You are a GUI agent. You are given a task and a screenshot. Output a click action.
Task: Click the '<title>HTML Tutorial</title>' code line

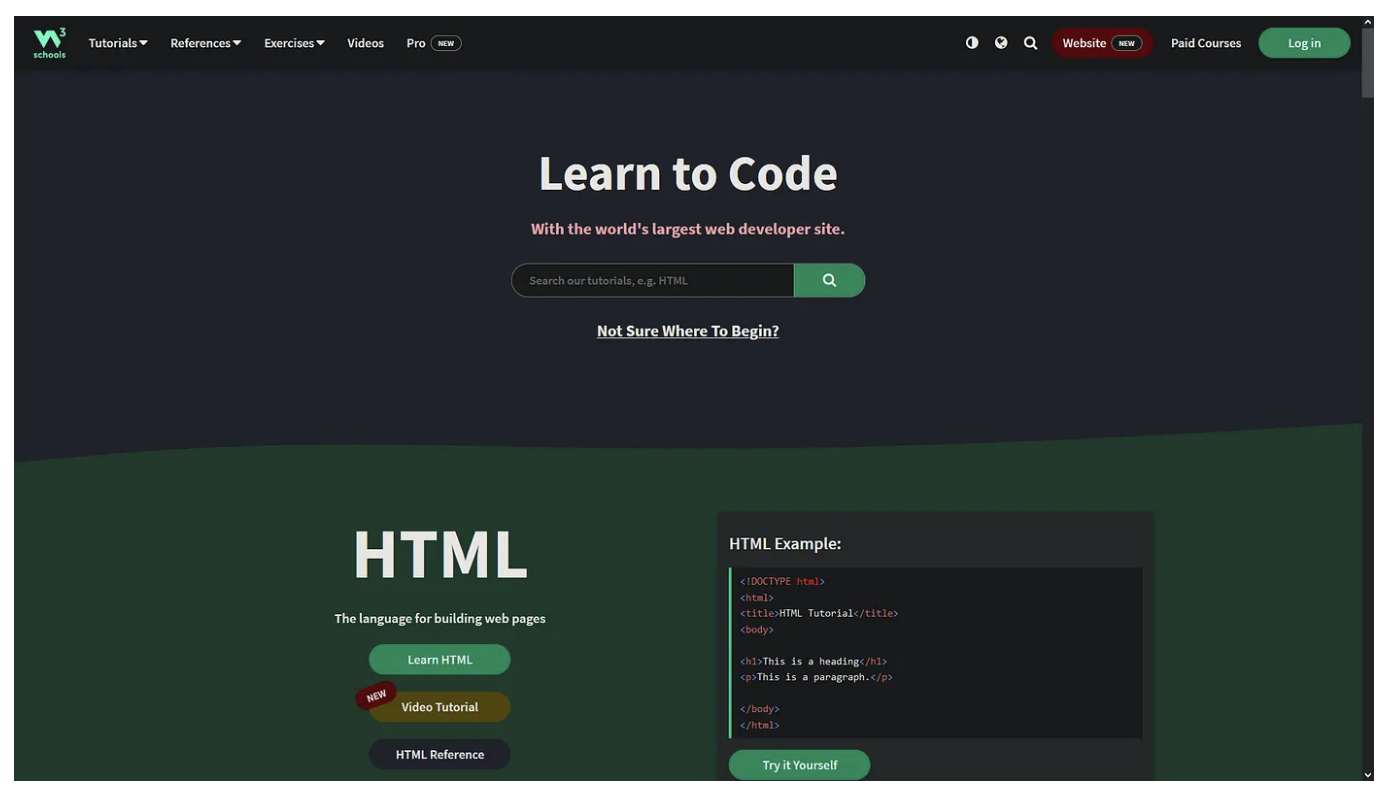(x=819, y=613)
